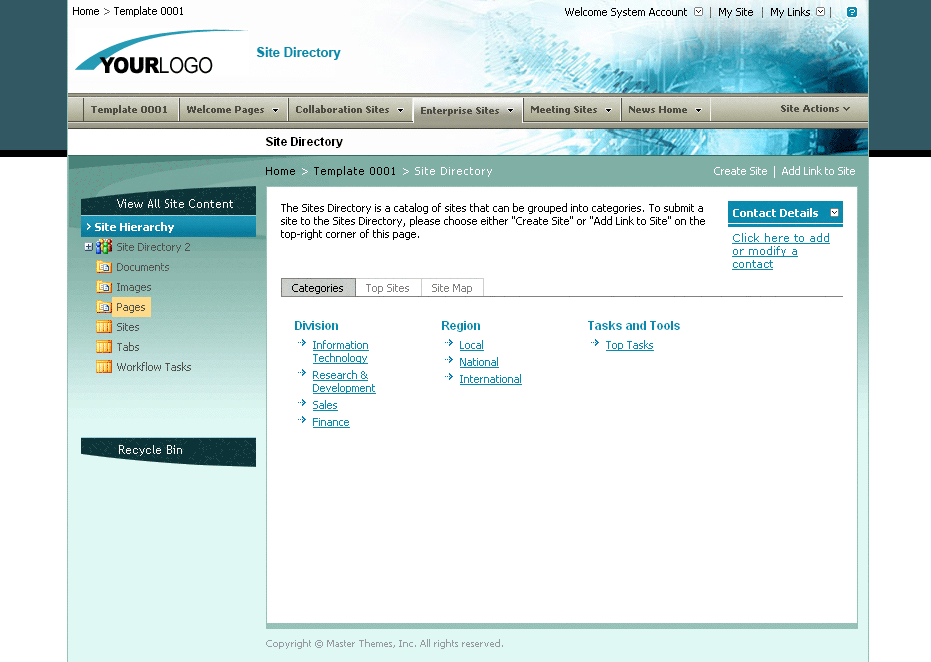Open the Documents library icon
Image resolution: width=931 pixels, height=662 pixels.
pyautogui.click(x=104, y=267)
